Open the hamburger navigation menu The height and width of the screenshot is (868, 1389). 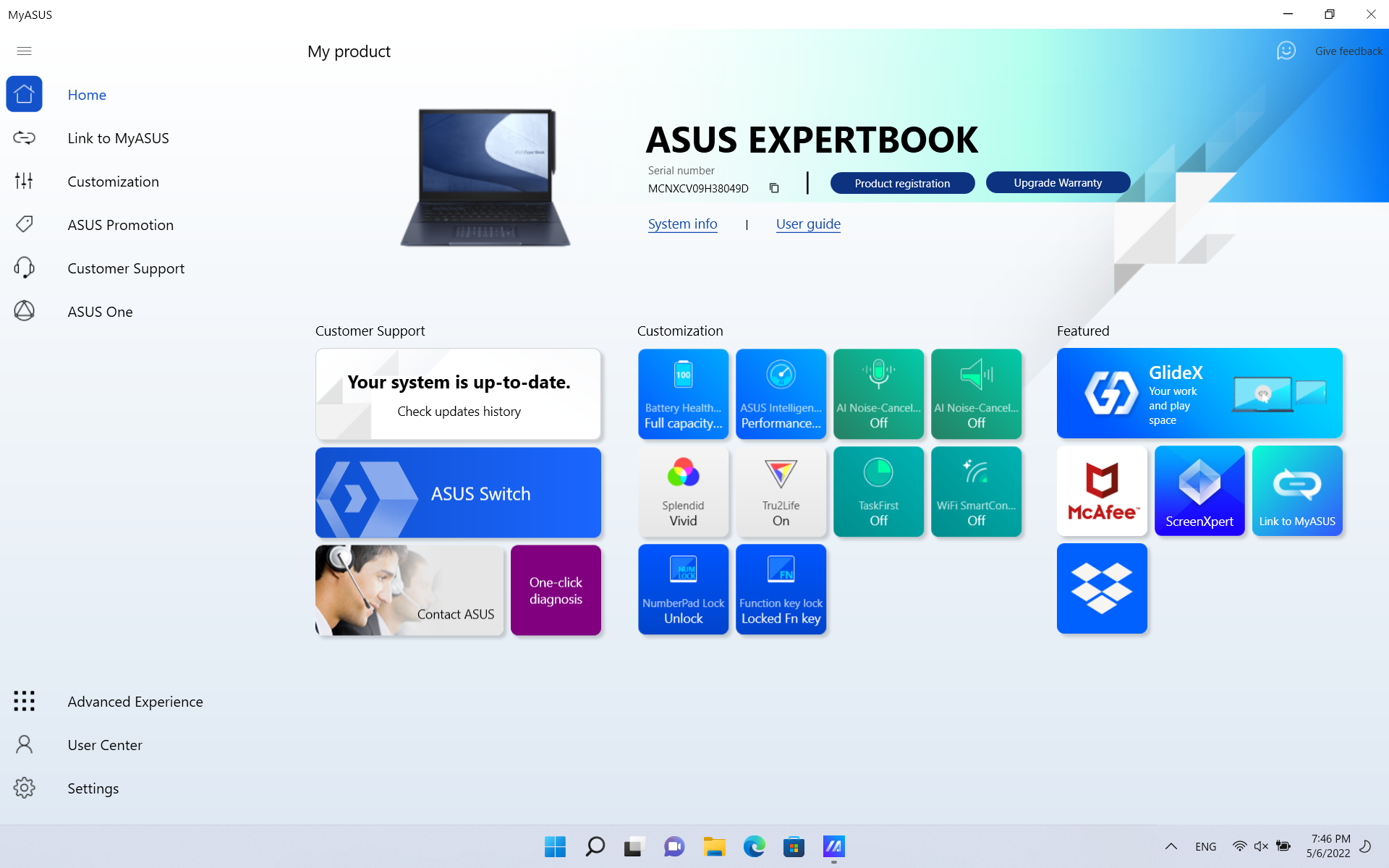[24, 51]
